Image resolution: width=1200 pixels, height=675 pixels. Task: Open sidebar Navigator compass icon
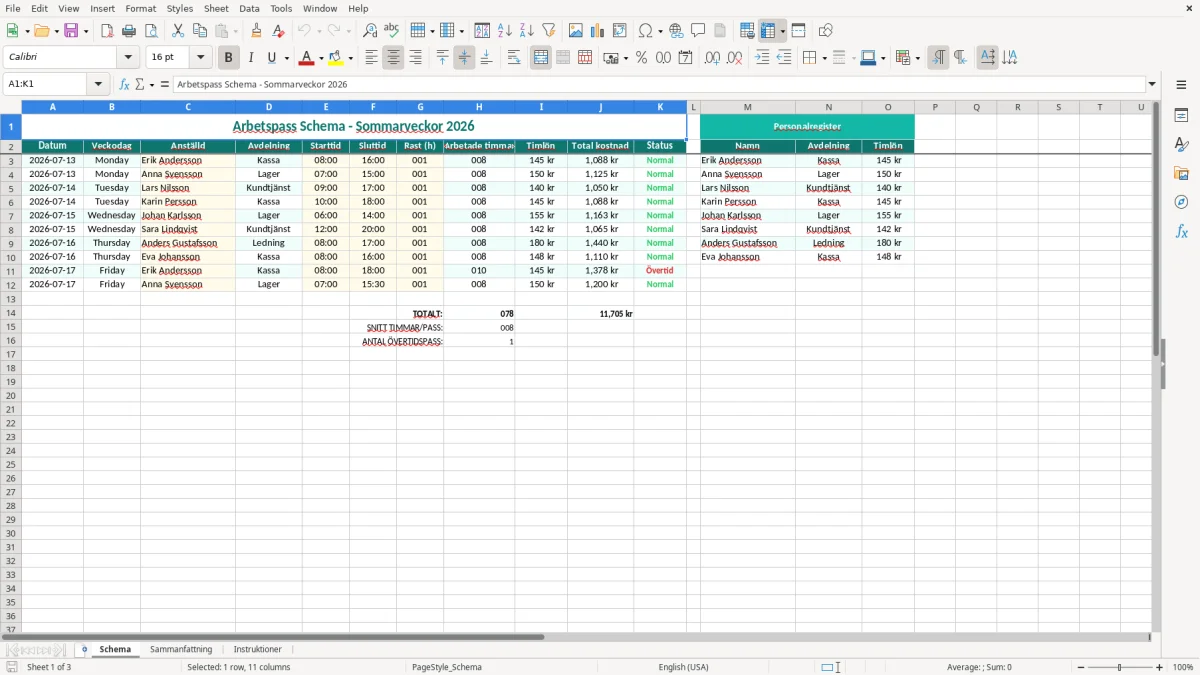pyautogui.click(x=1181, y=202)
